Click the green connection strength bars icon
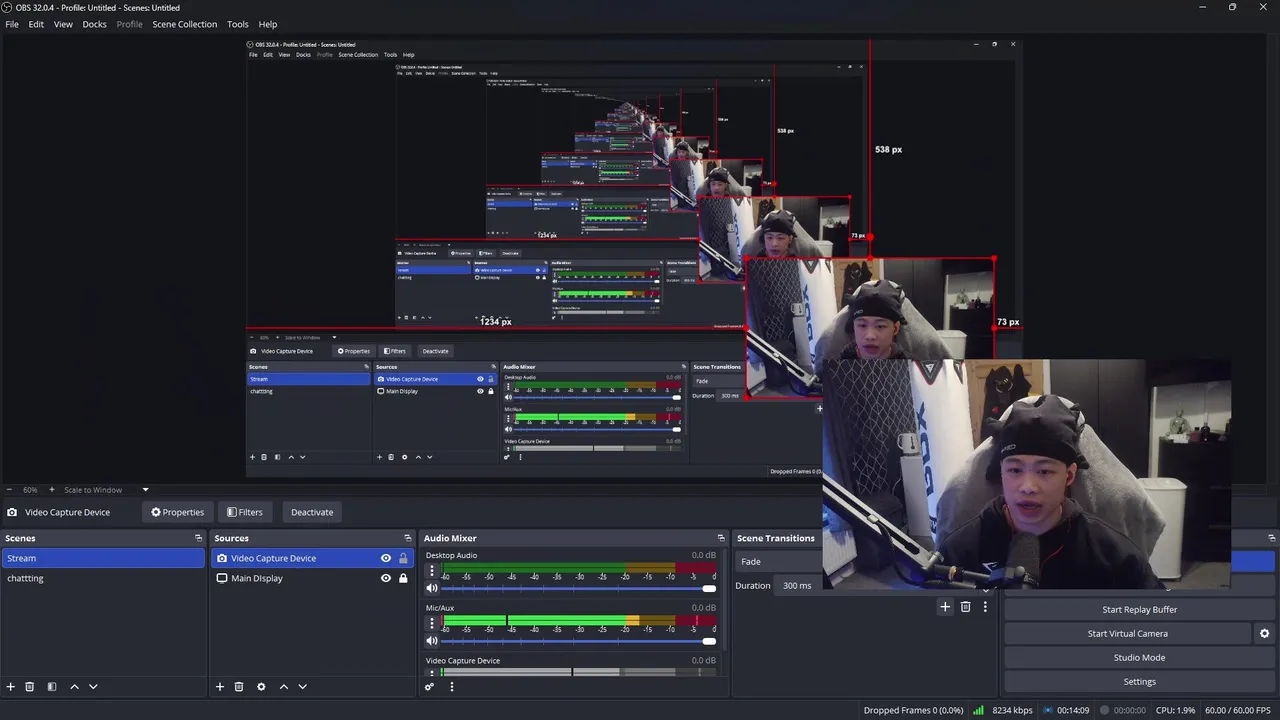This screenshot has height=720, width=1280. [978, 710]
